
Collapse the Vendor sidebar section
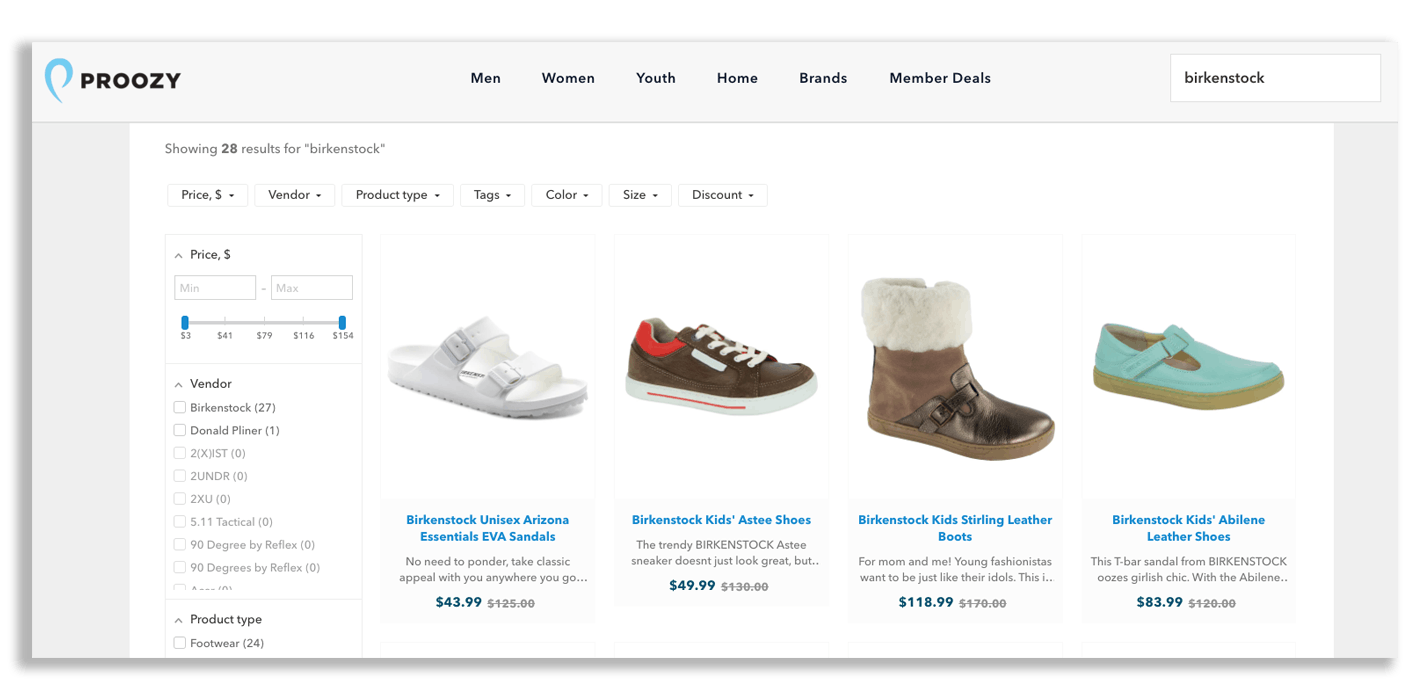[179, 383]
